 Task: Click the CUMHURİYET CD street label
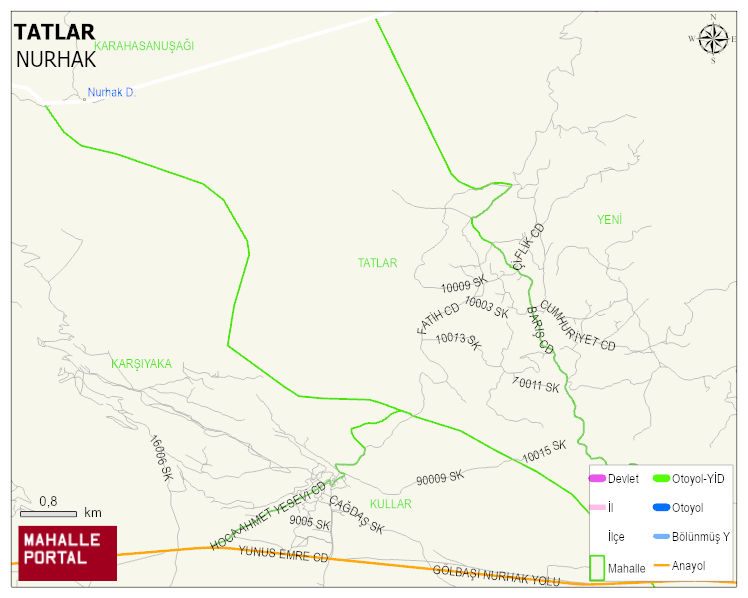(x=578, y=326)
